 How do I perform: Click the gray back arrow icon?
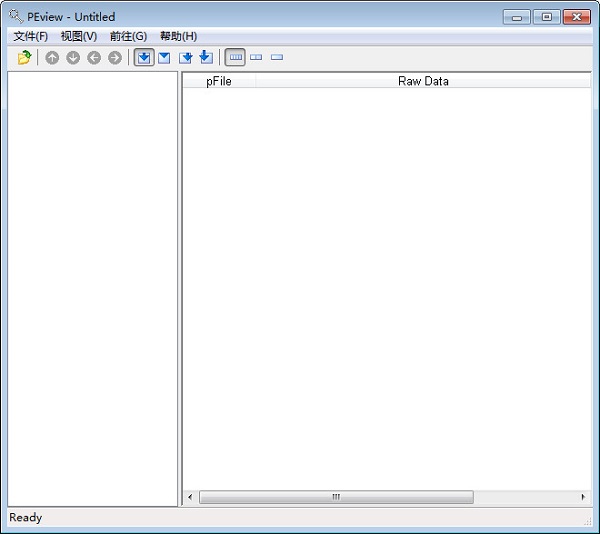point(94,58)
